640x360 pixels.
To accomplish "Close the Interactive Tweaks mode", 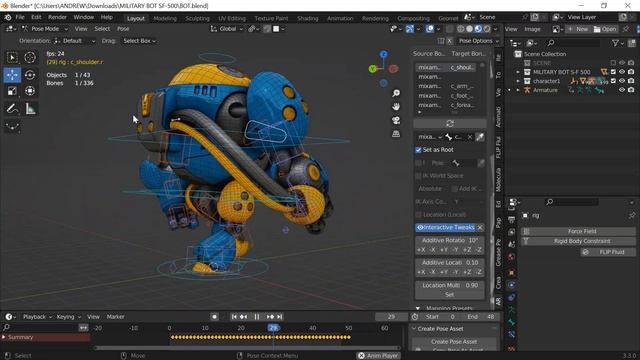I will [x=480, y=227].
